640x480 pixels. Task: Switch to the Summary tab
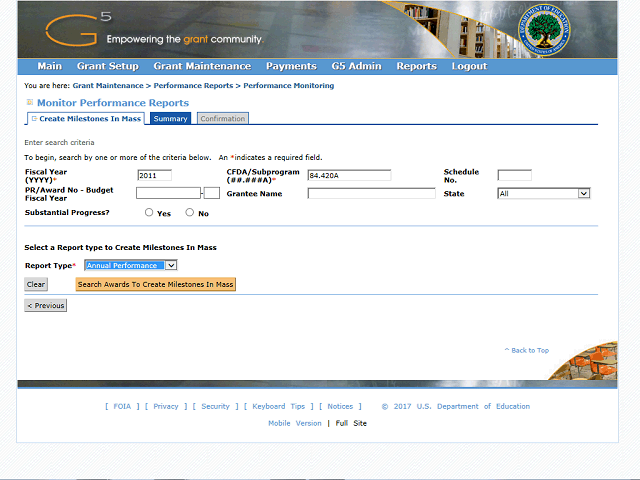click(170, 119)
